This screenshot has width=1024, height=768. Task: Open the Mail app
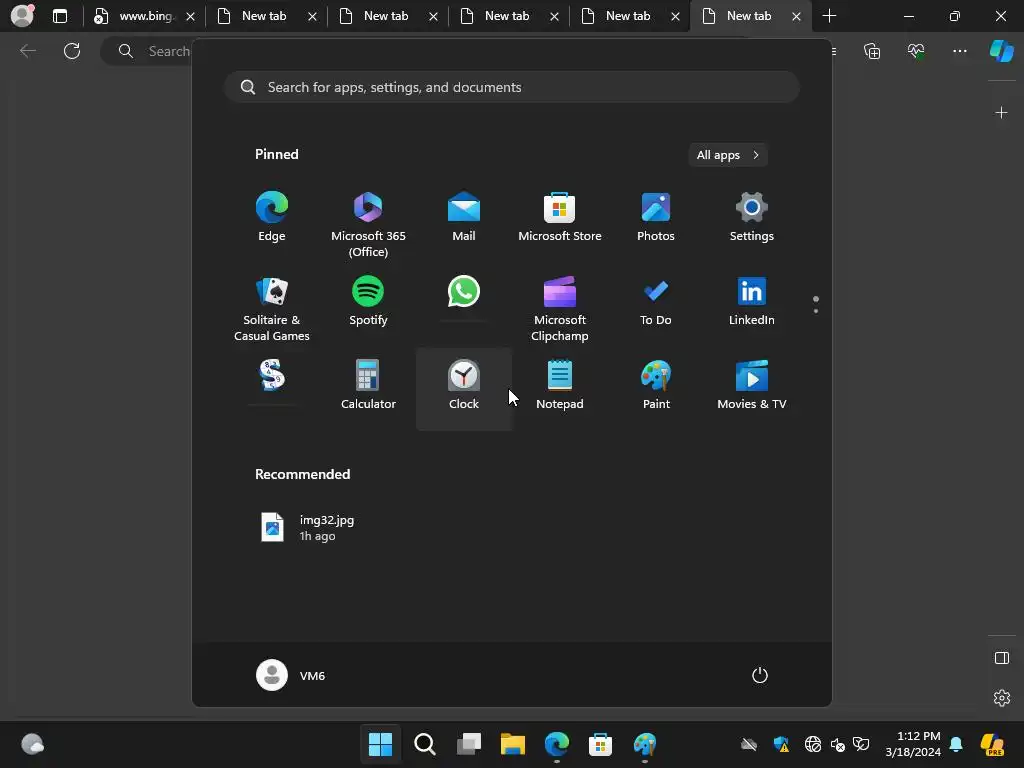tap(464, 217)
